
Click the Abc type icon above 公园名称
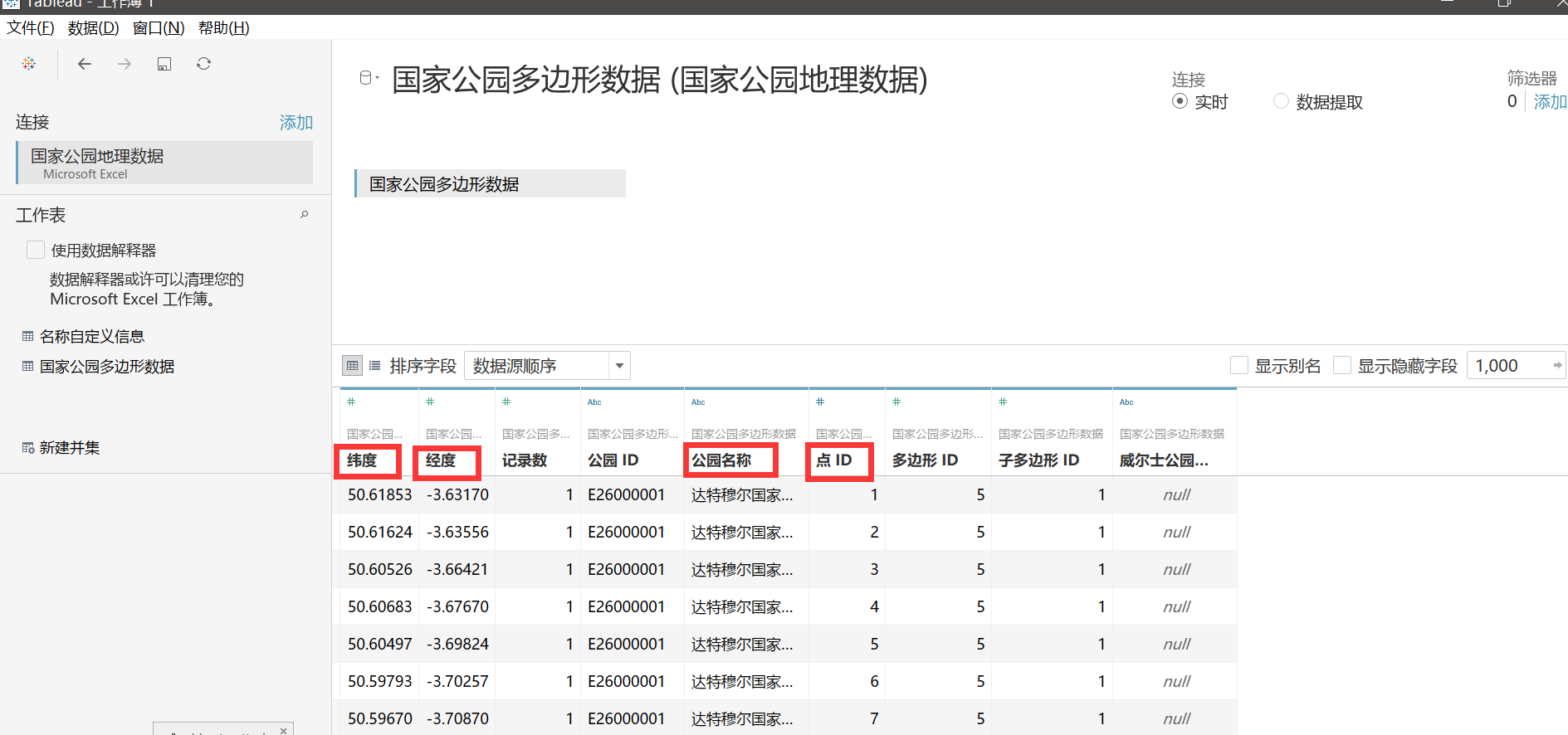pos(698,402)
